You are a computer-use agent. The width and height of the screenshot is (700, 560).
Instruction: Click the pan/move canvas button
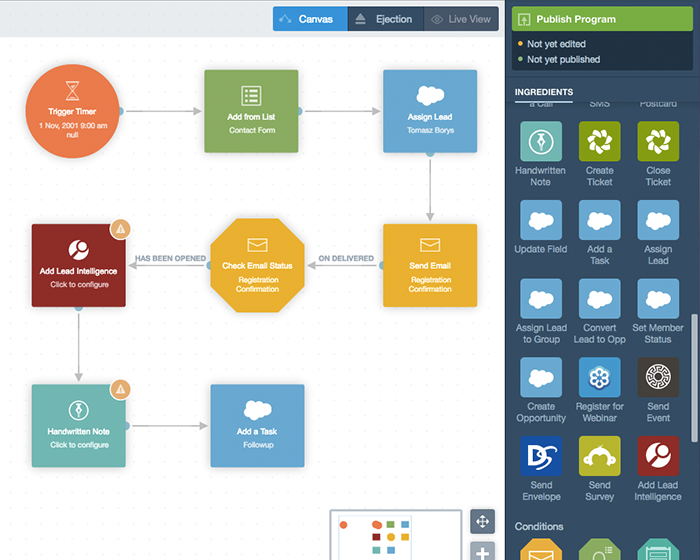483,521
